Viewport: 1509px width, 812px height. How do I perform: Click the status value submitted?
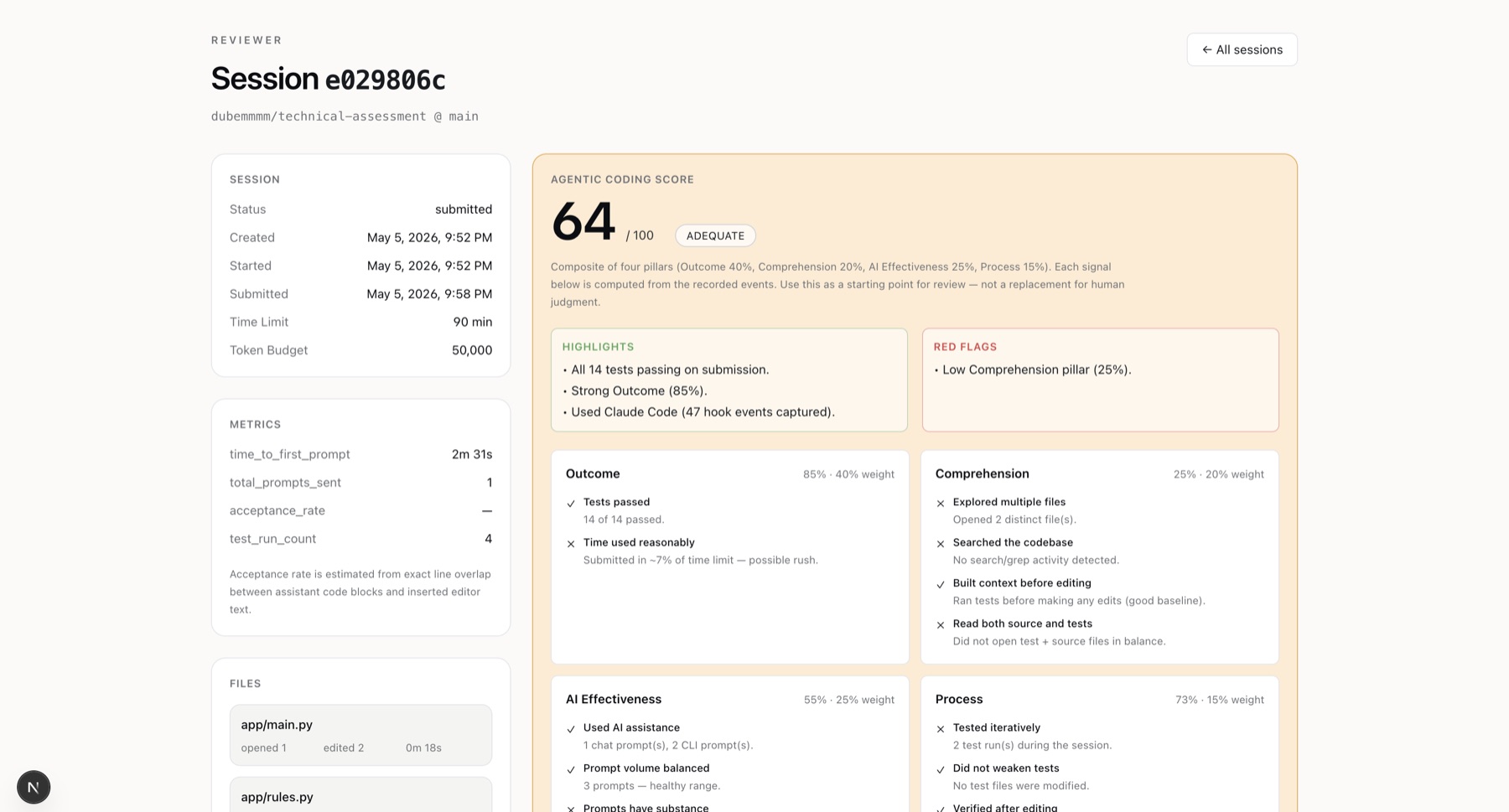pos(464,209)
